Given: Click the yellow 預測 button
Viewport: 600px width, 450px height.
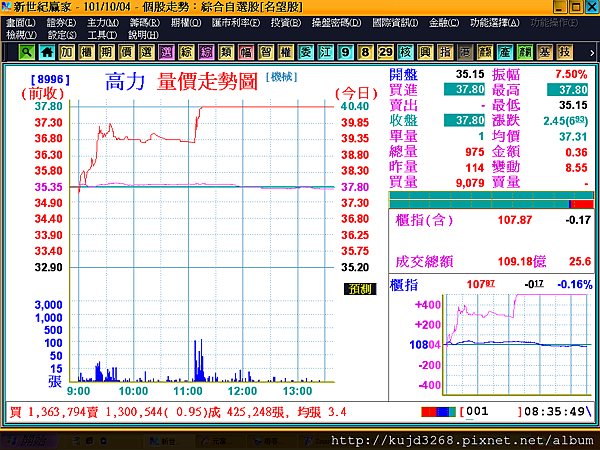Looking at the screenshot, I should (x=360, y=289).
